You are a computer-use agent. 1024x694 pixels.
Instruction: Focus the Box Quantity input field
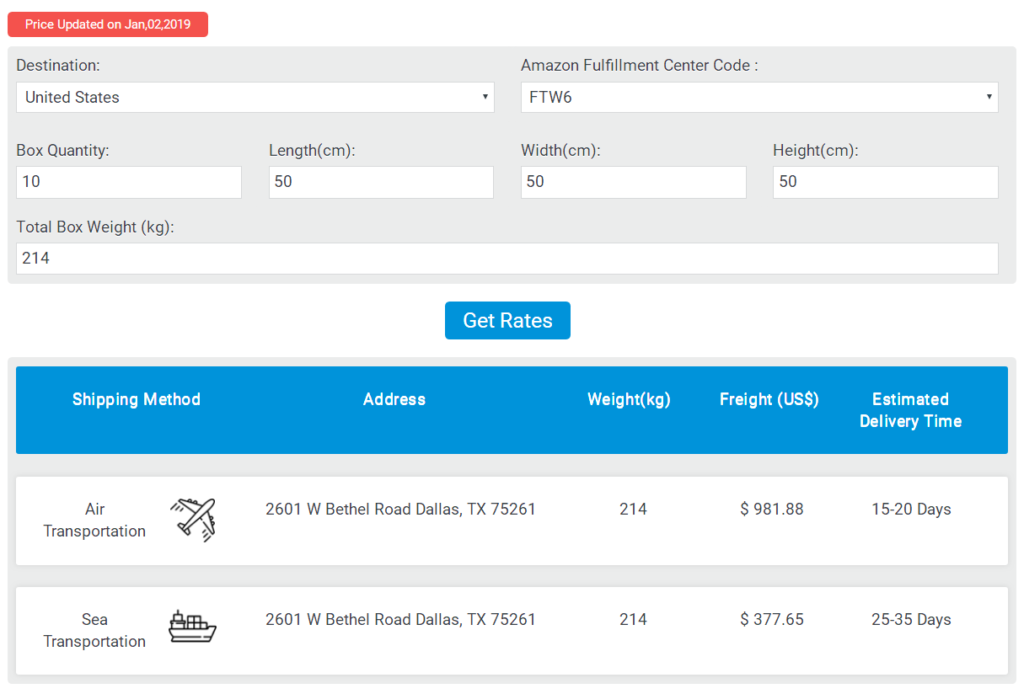click(129, 182)
